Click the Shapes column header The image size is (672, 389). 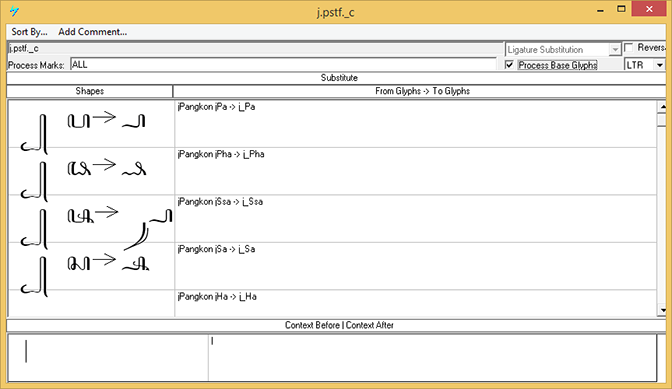pyautogui.click(x=90, y=91)
